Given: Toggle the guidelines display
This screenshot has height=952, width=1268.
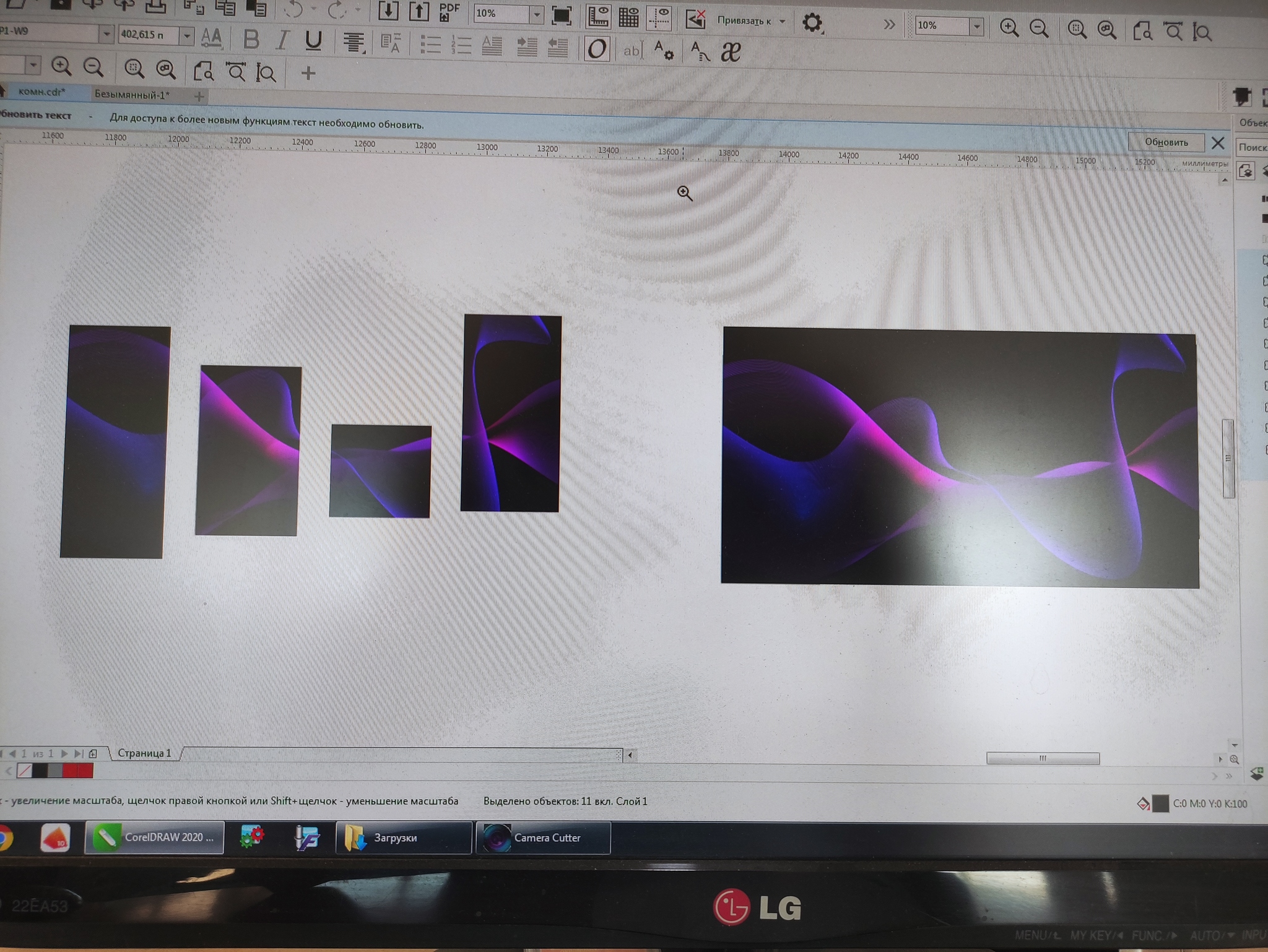Looking at the screenshot, I should coord(659,18).
